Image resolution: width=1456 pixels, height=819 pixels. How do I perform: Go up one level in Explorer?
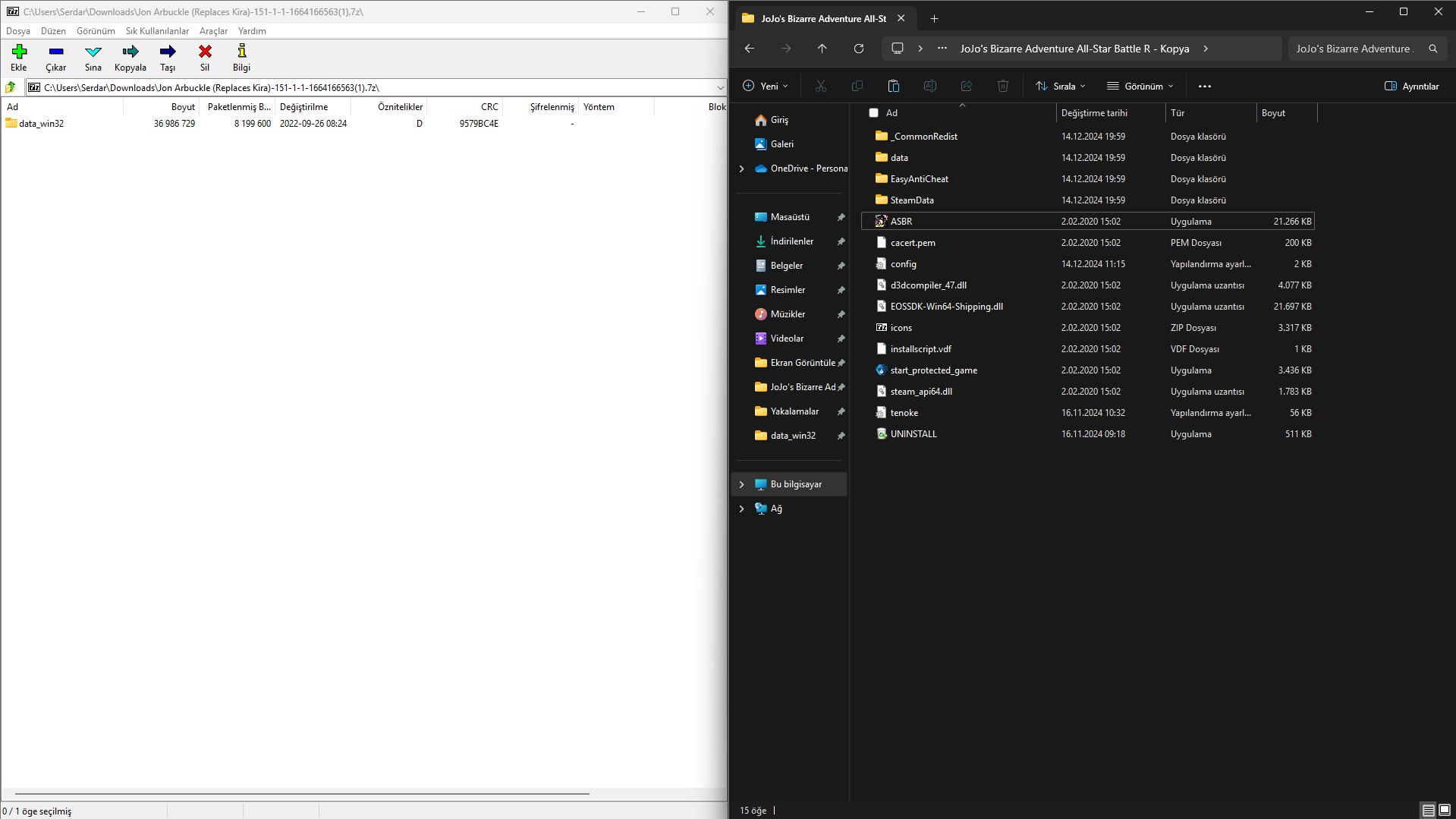822,49
